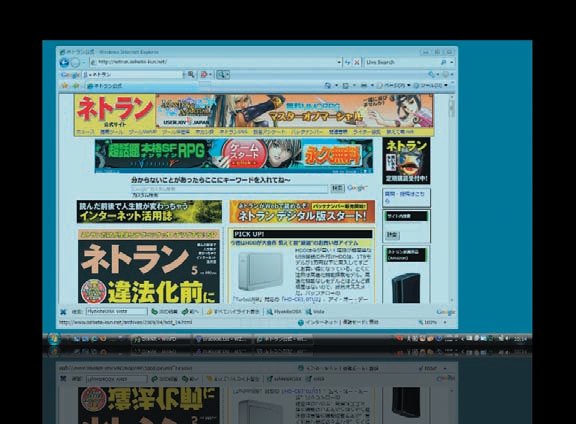
Task: Click the taskbar clock
Action: click(520, 339)
